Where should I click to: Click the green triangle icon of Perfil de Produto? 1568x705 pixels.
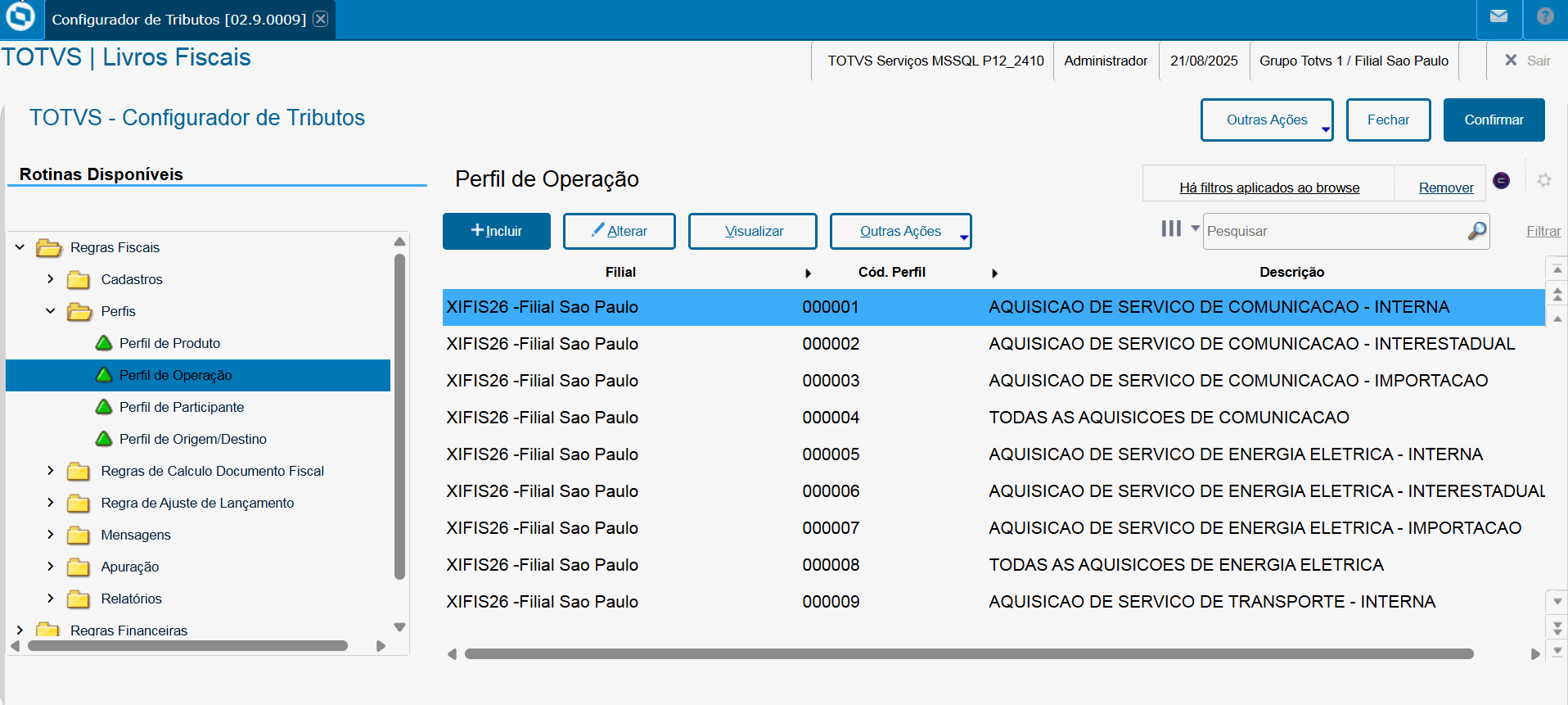(104, 342)
